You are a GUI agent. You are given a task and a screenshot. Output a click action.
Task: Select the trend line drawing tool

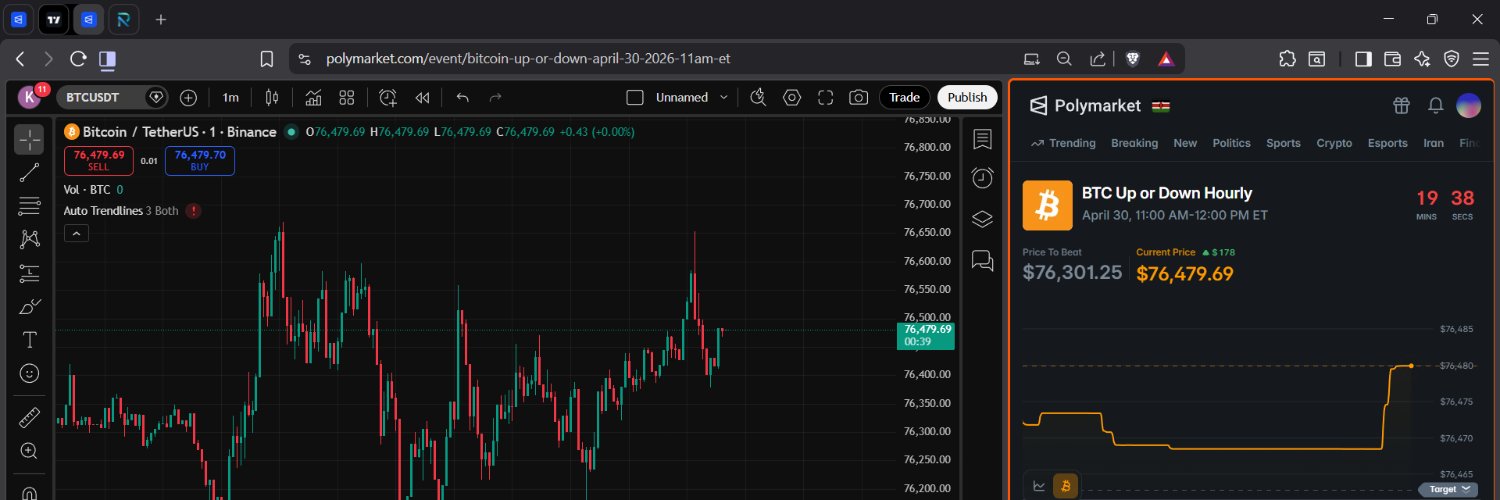(x=29, y=173)
